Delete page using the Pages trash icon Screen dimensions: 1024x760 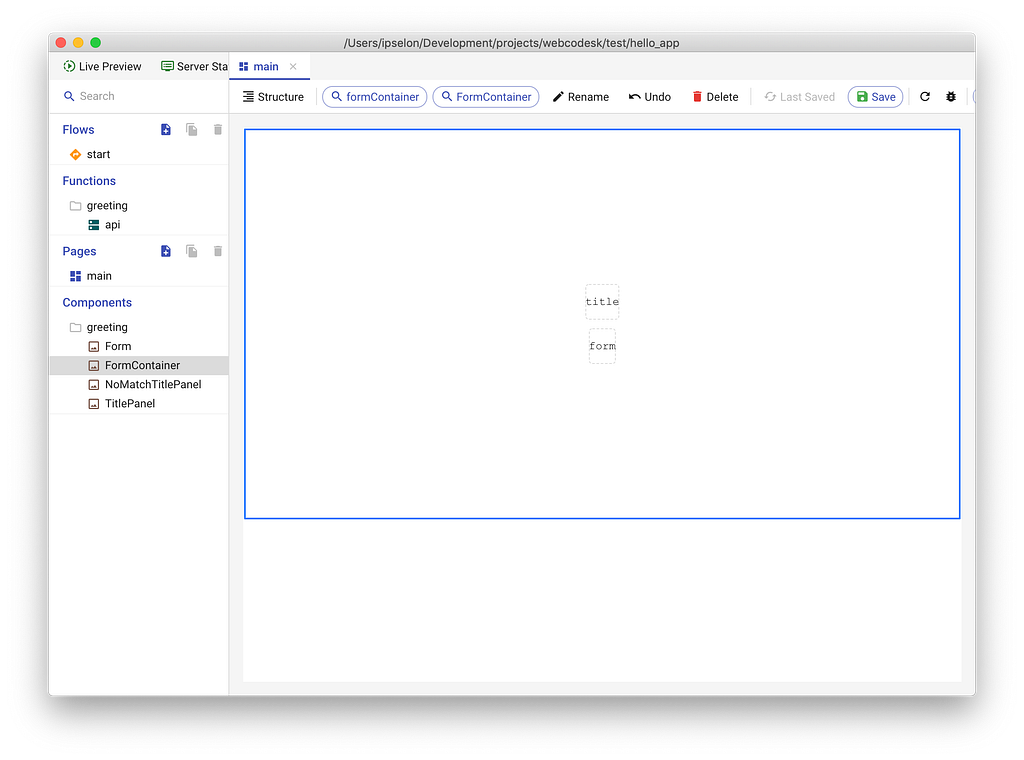coord(217,251)
